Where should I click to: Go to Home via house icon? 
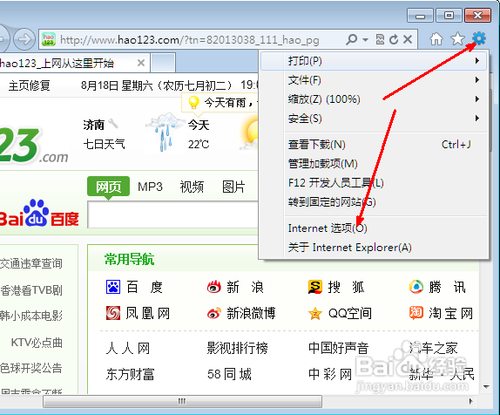click(x=436, y=39)
